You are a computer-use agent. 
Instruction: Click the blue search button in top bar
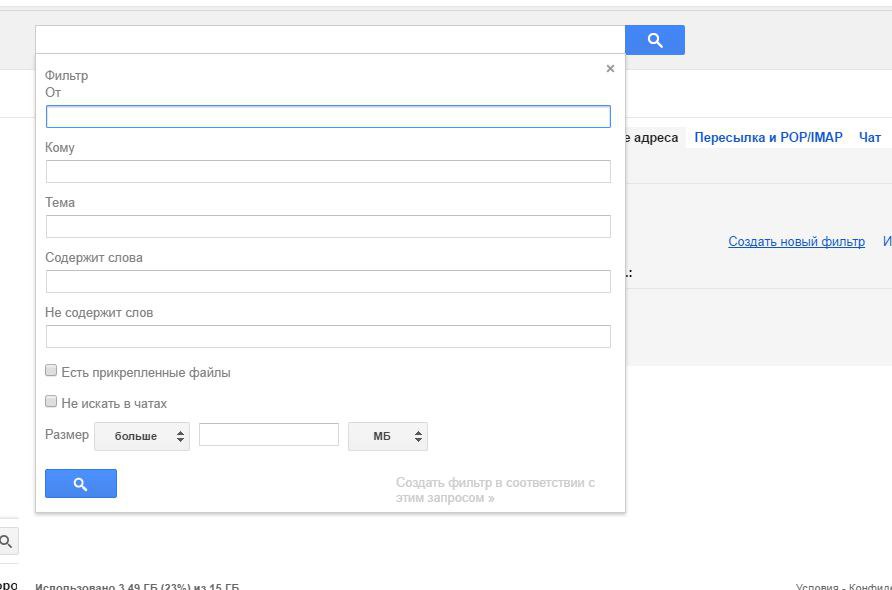click(655, 40)
